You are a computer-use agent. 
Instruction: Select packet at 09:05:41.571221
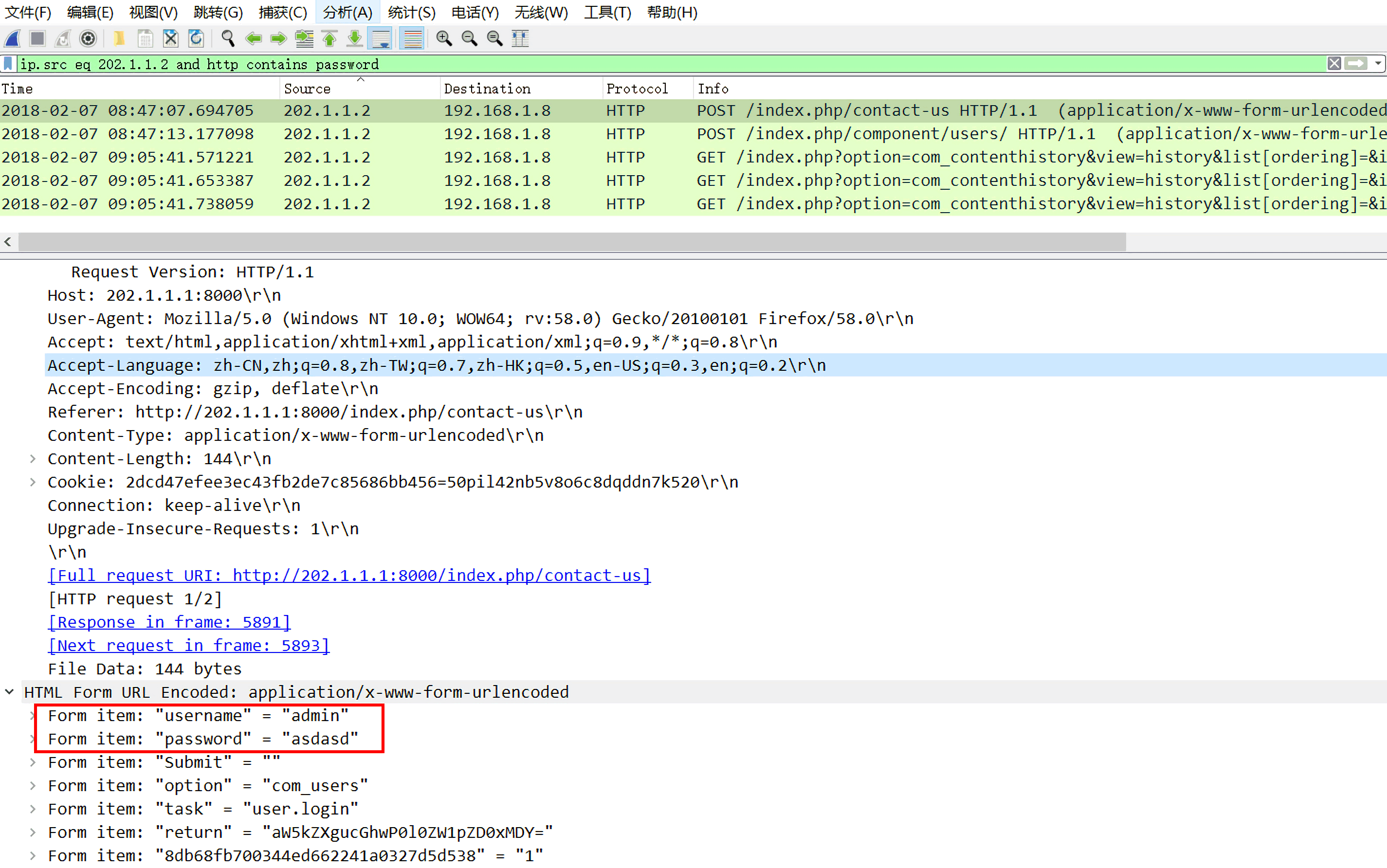[x=693, y=157]
